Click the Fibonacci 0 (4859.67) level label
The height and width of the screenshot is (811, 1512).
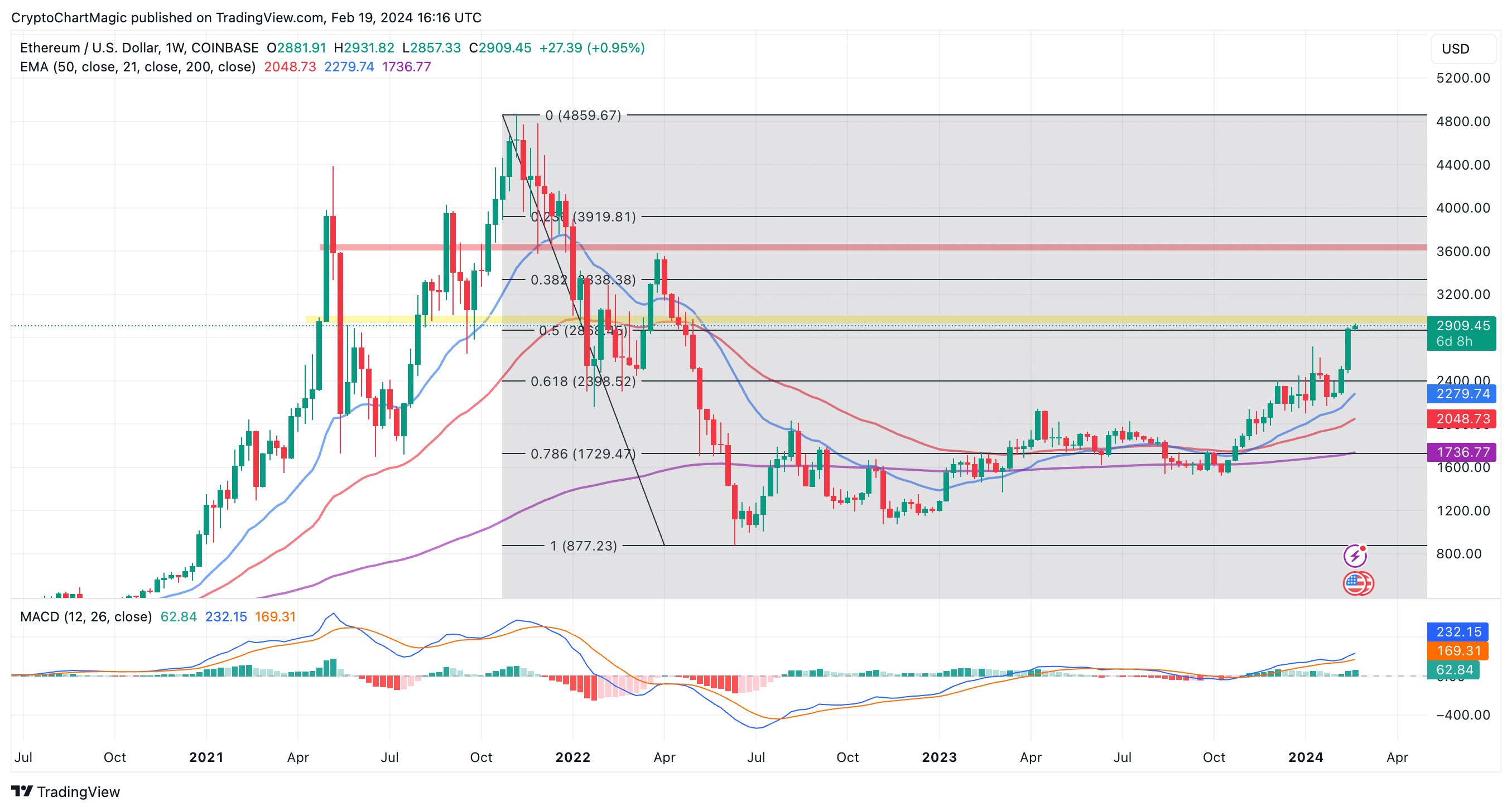[x=583, y=115]
